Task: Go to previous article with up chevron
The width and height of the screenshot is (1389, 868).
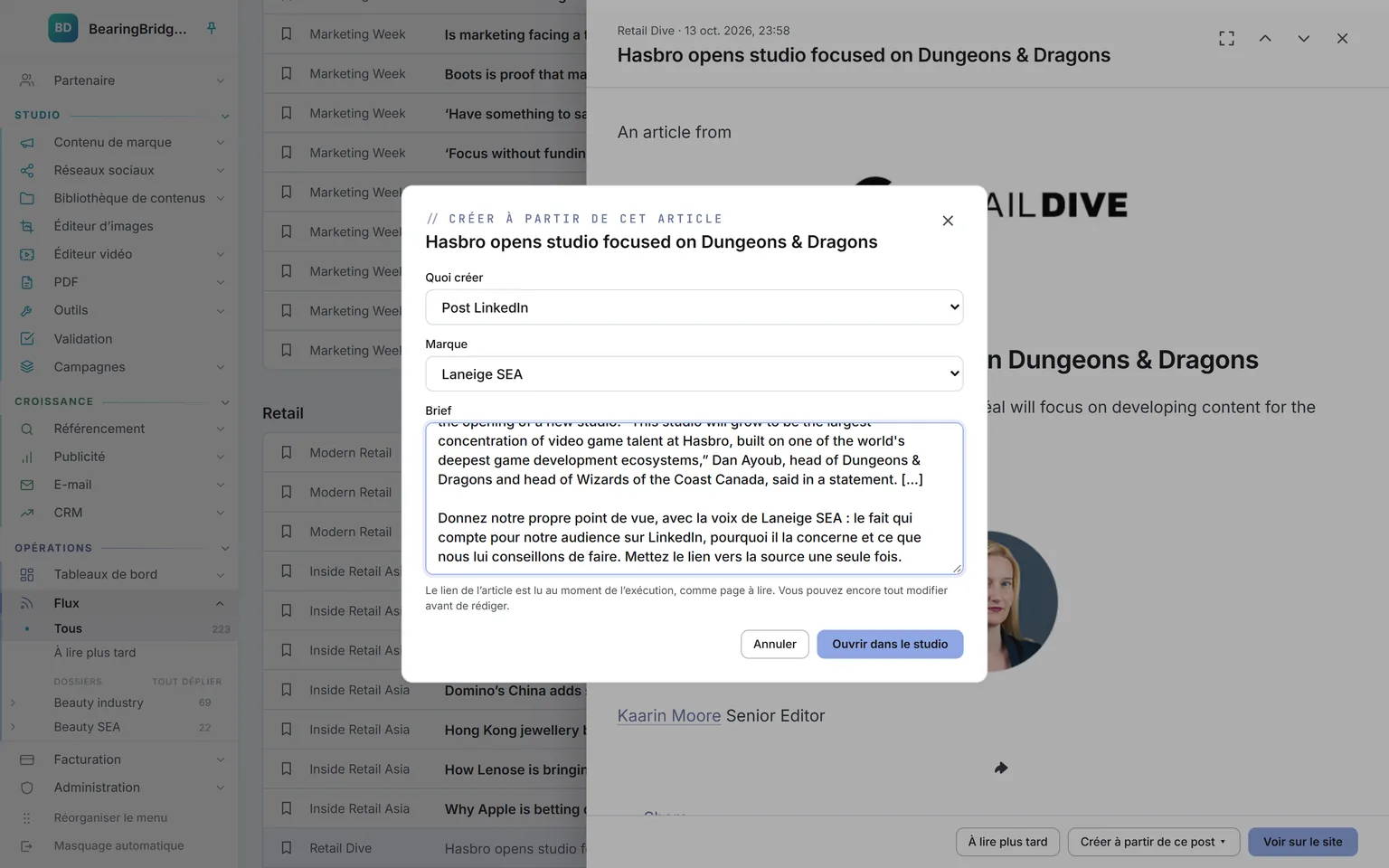Action: [x=1265, y=38]
